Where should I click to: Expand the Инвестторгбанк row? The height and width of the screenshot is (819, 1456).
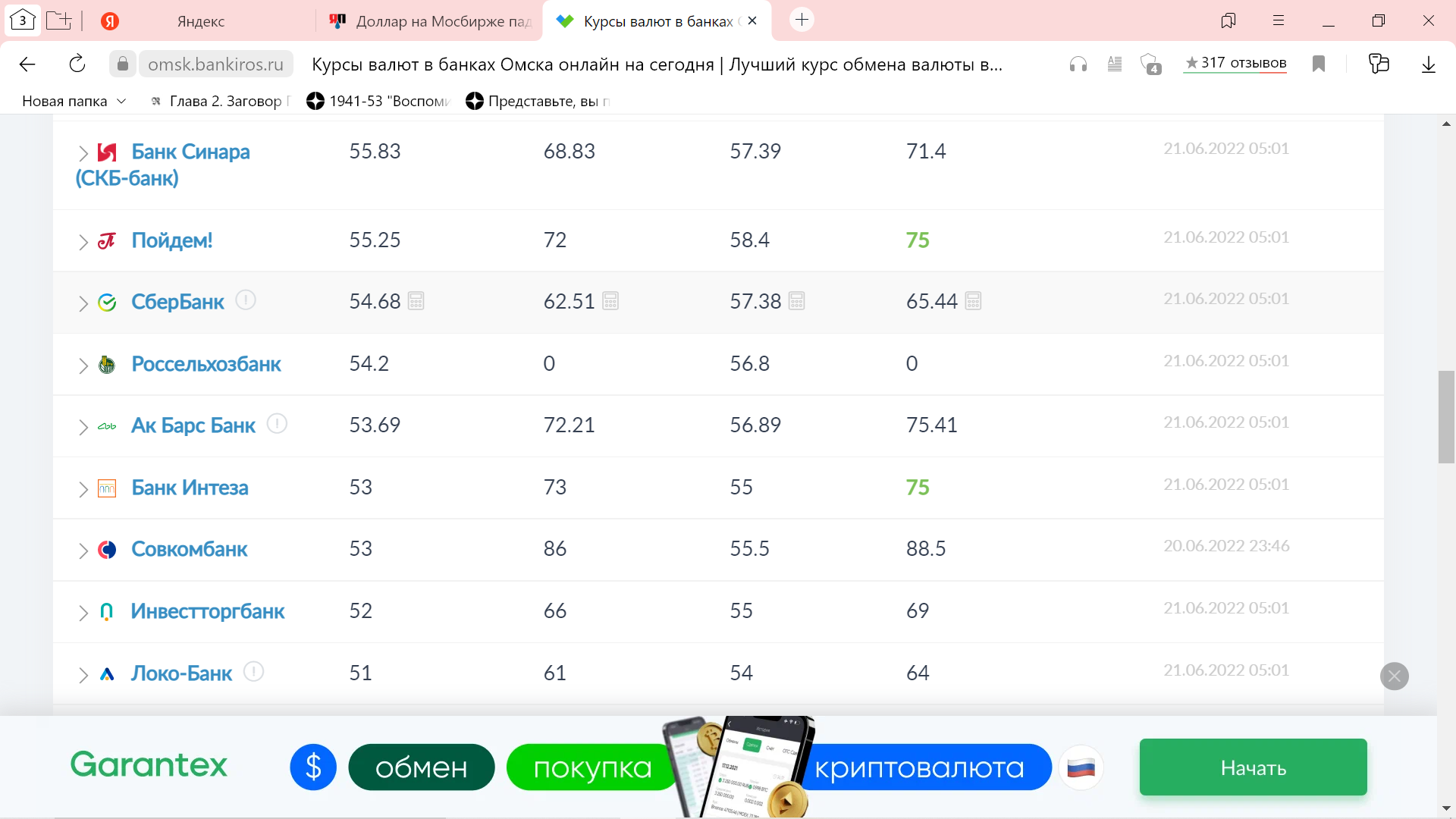point(83,613)
